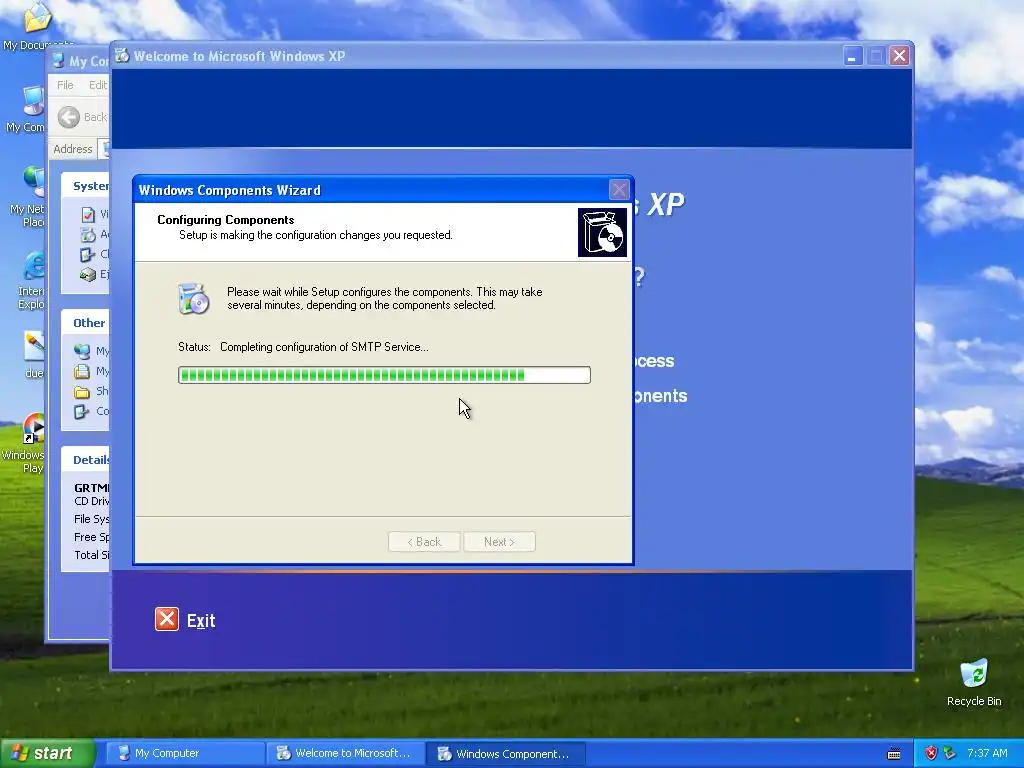The width and height of the screenshot is (1024, 768).
Task: Open the My Documents desktop icon
Action: tap(37, 20)
